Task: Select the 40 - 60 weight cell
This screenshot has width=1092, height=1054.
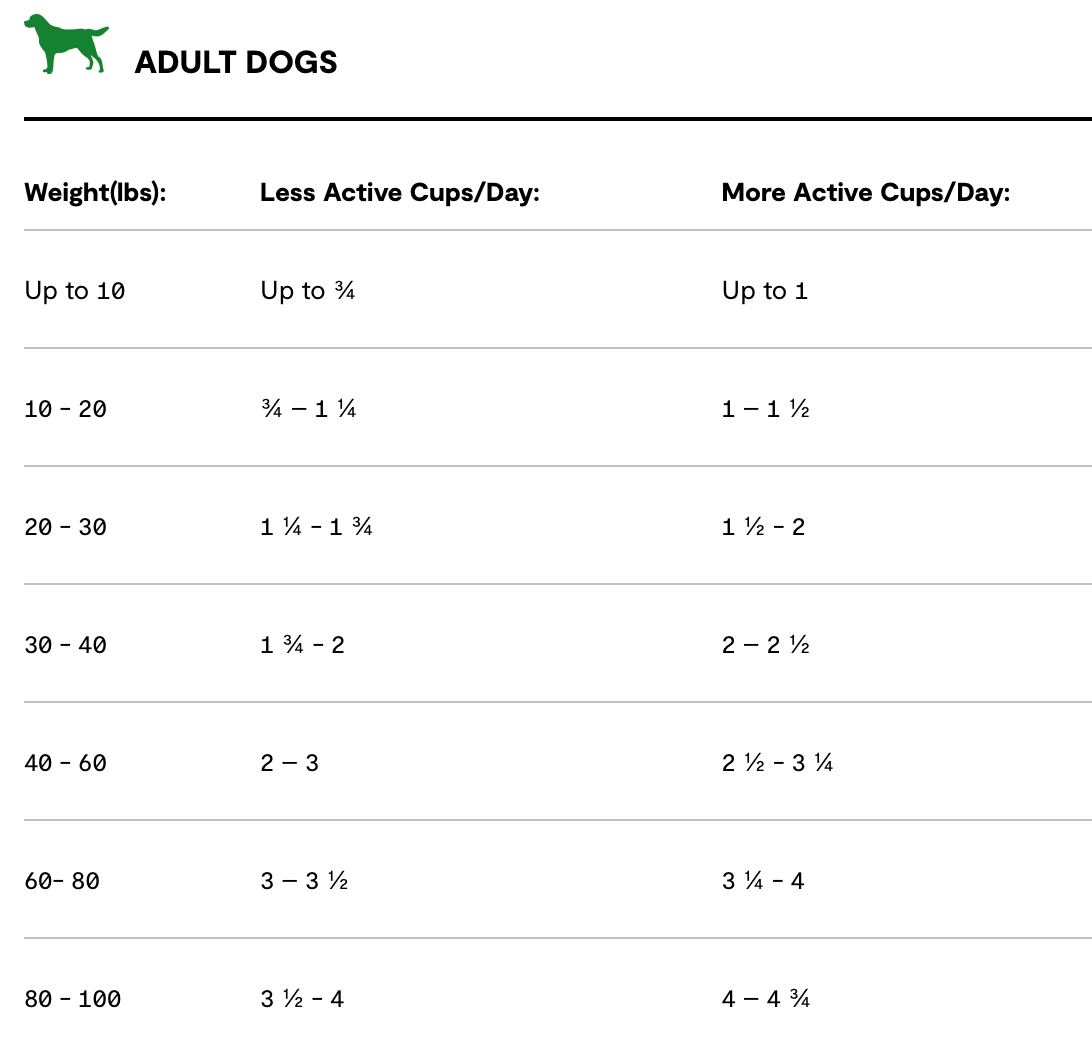Action: (66, 763)
